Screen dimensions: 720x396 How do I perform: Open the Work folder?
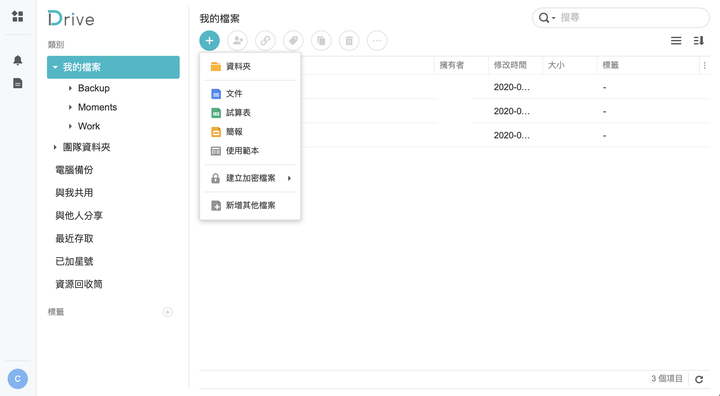[89, 126]
